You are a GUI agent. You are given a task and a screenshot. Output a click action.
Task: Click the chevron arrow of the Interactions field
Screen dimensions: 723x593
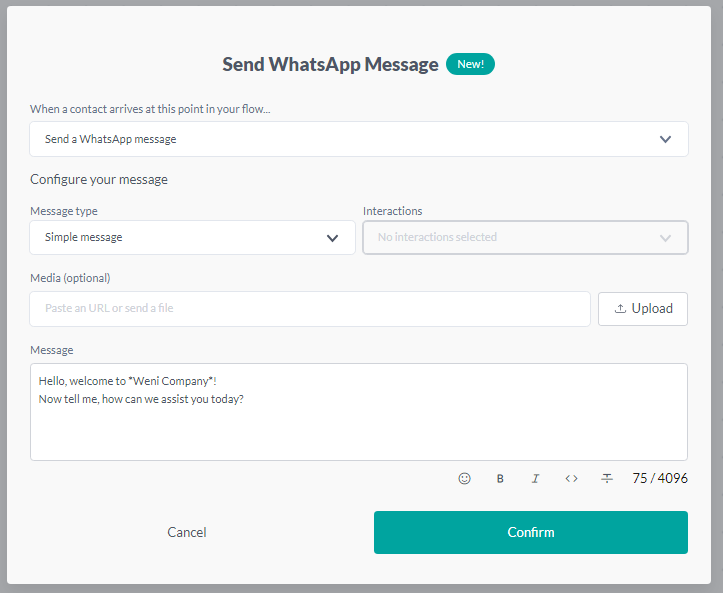coord(666,238)
